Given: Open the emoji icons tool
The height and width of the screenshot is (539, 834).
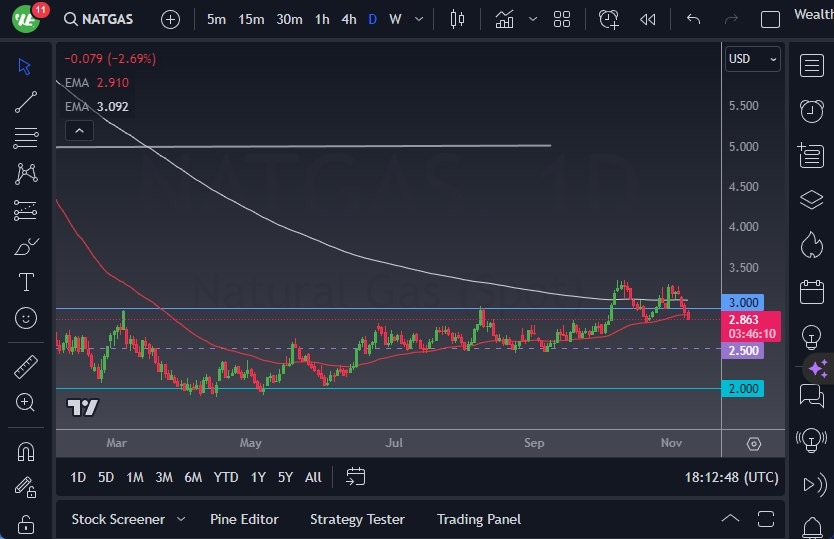Looking at the screenshot, I should click(26, 318).
